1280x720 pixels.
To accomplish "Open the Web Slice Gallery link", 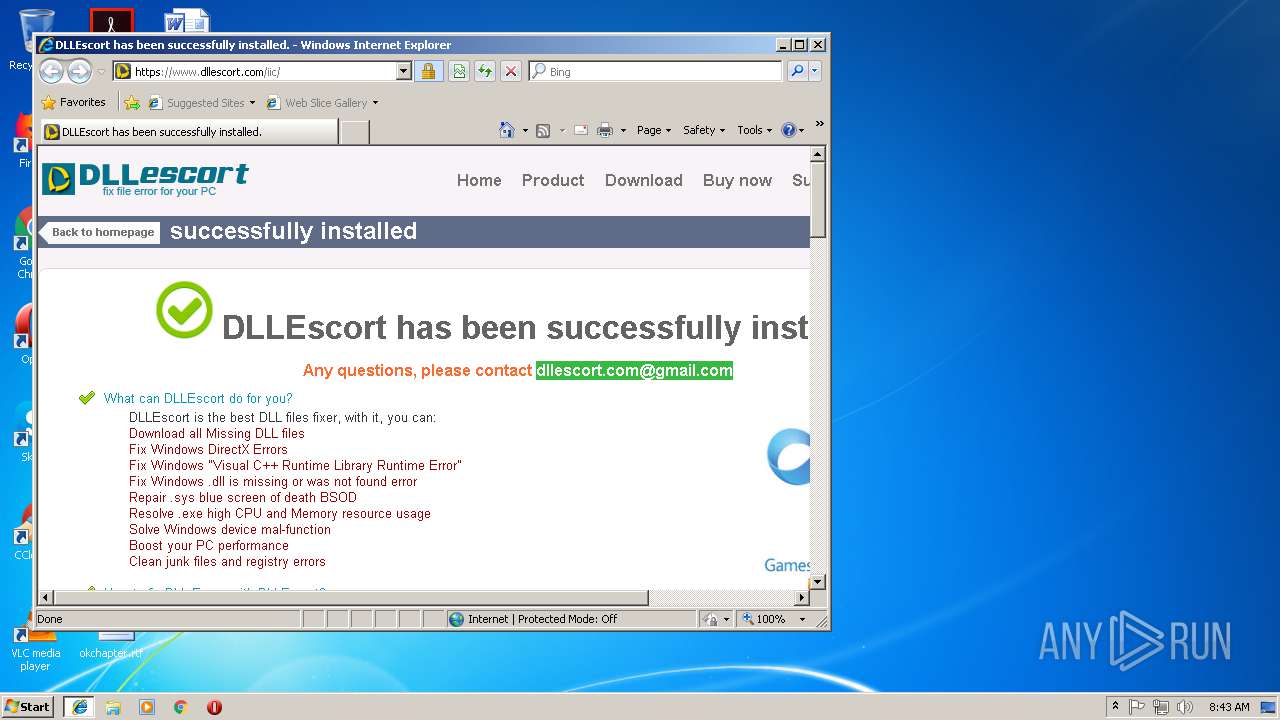I will click(x=321, y=102).
